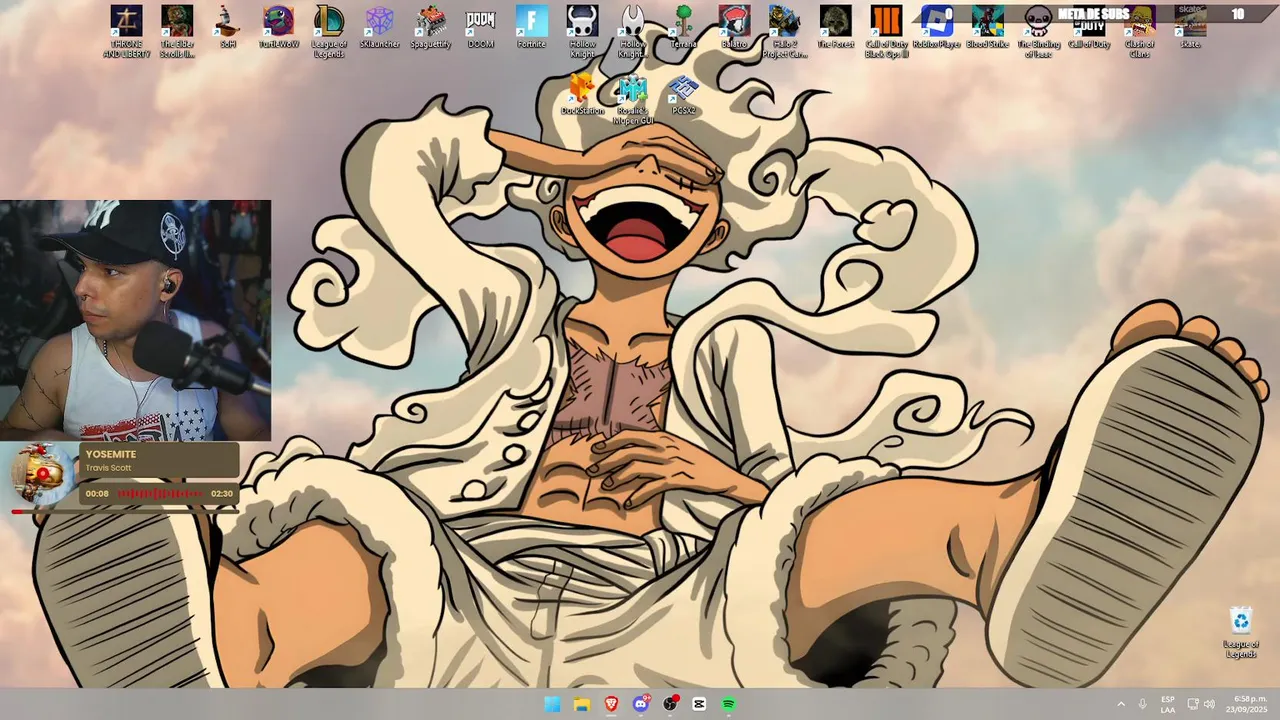This screenshot has width=1280, height=720.
Task: Select the DOOM desktop shortcut
Action: [x=481, y=27]
